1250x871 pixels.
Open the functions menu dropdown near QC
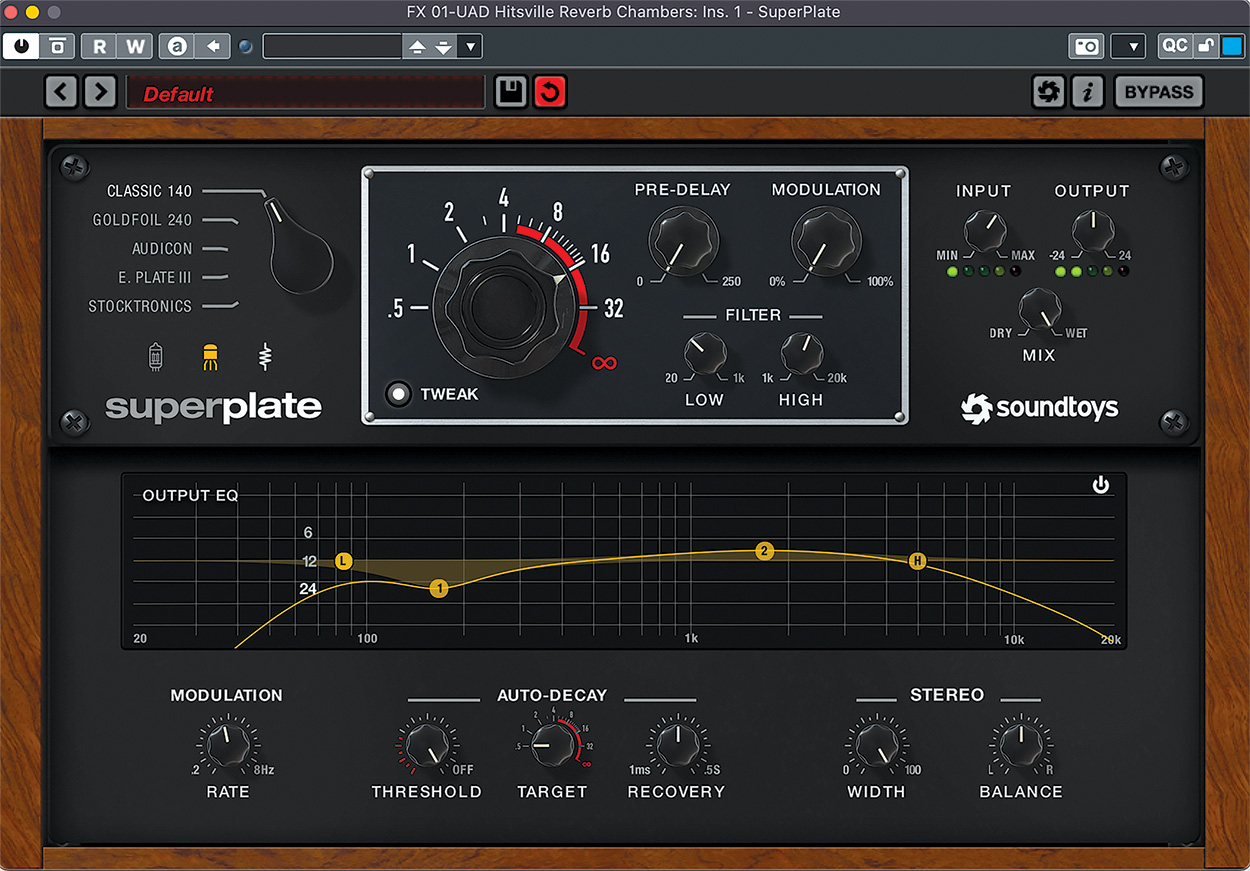point(1128,46)
